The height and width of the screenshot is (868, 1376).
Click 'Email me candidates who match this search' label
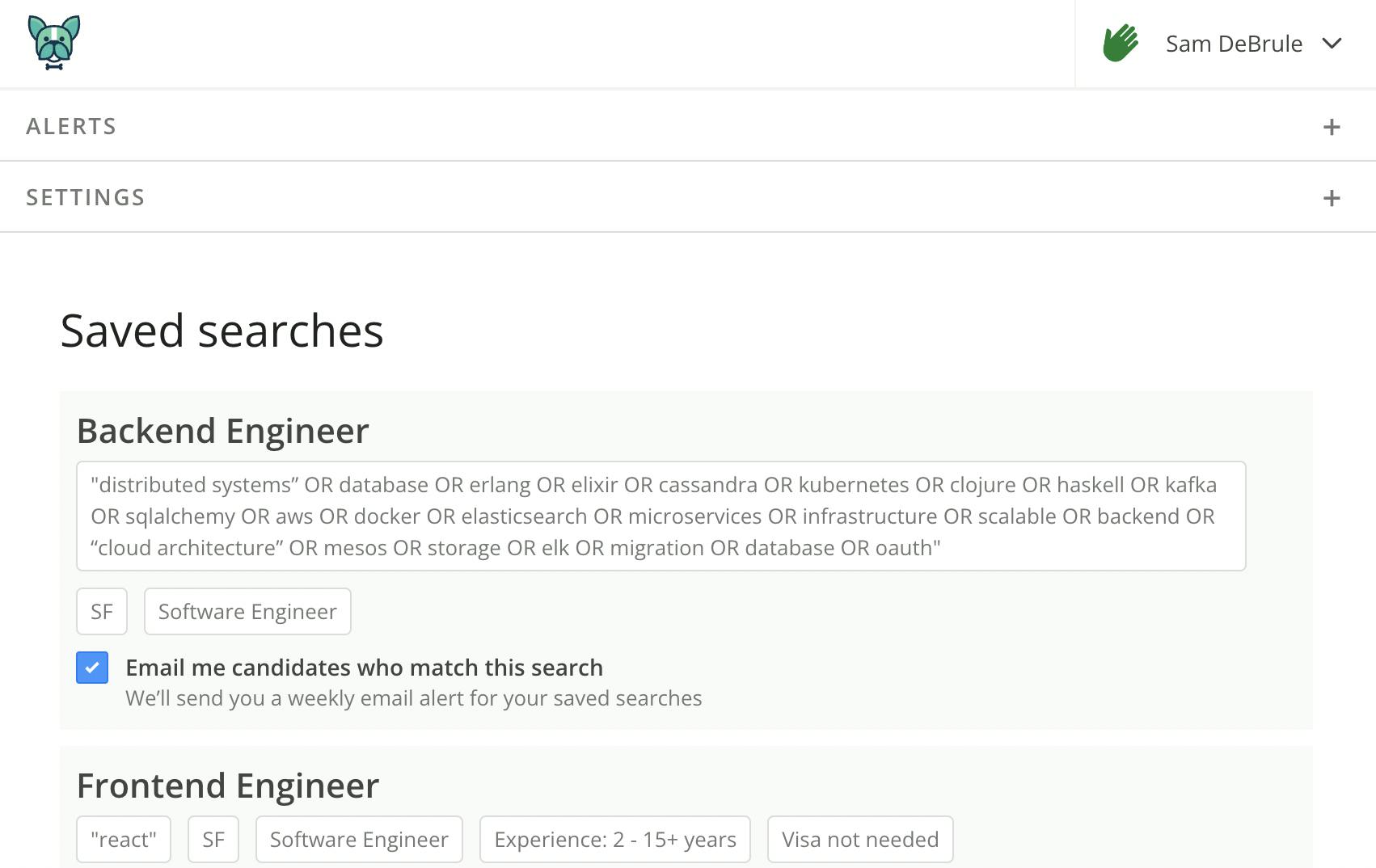[x=364, y=668]
